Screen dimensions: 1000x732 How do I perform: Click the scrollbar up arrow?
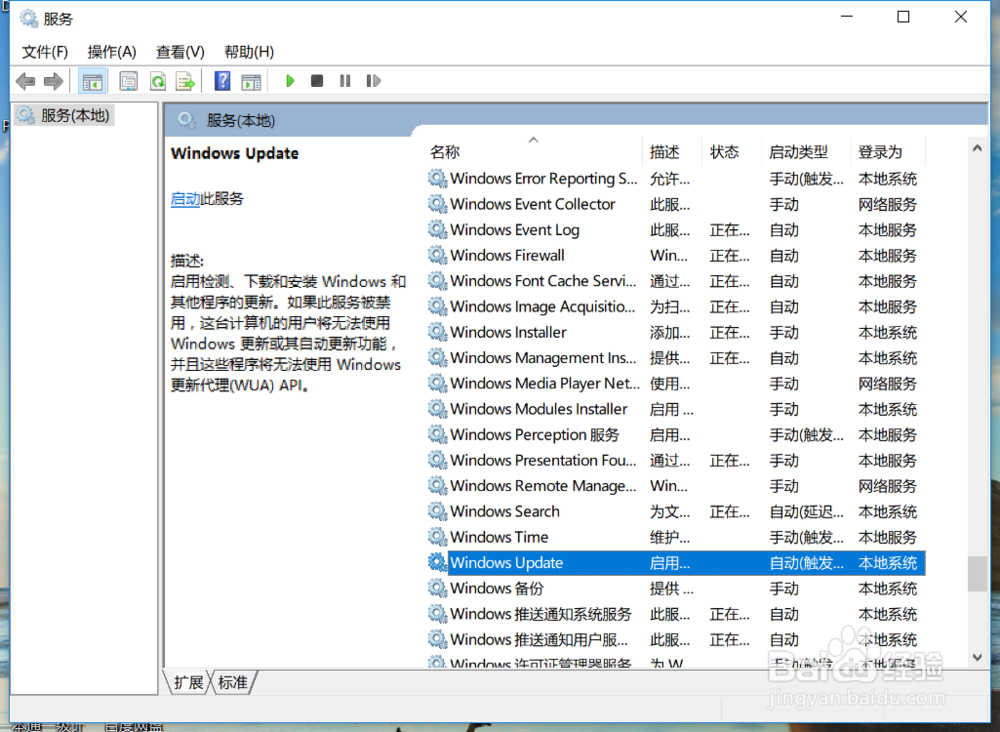click(977, 148)
